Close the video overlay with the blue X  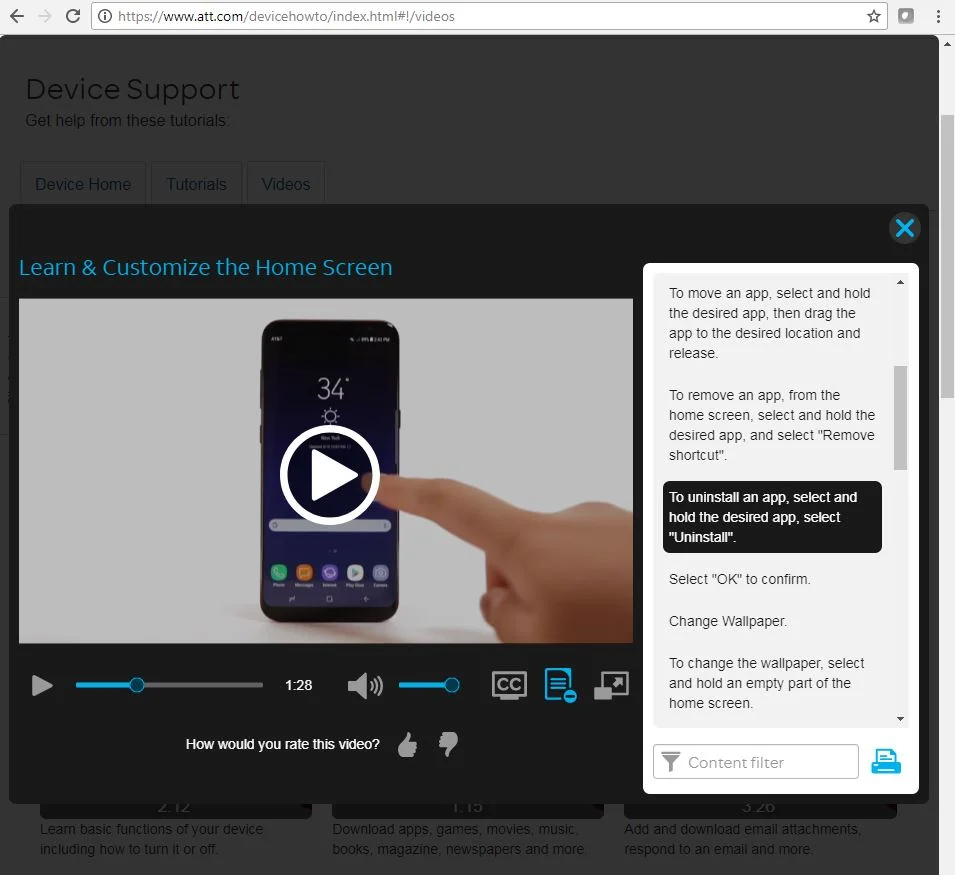(x=904, y=228)
